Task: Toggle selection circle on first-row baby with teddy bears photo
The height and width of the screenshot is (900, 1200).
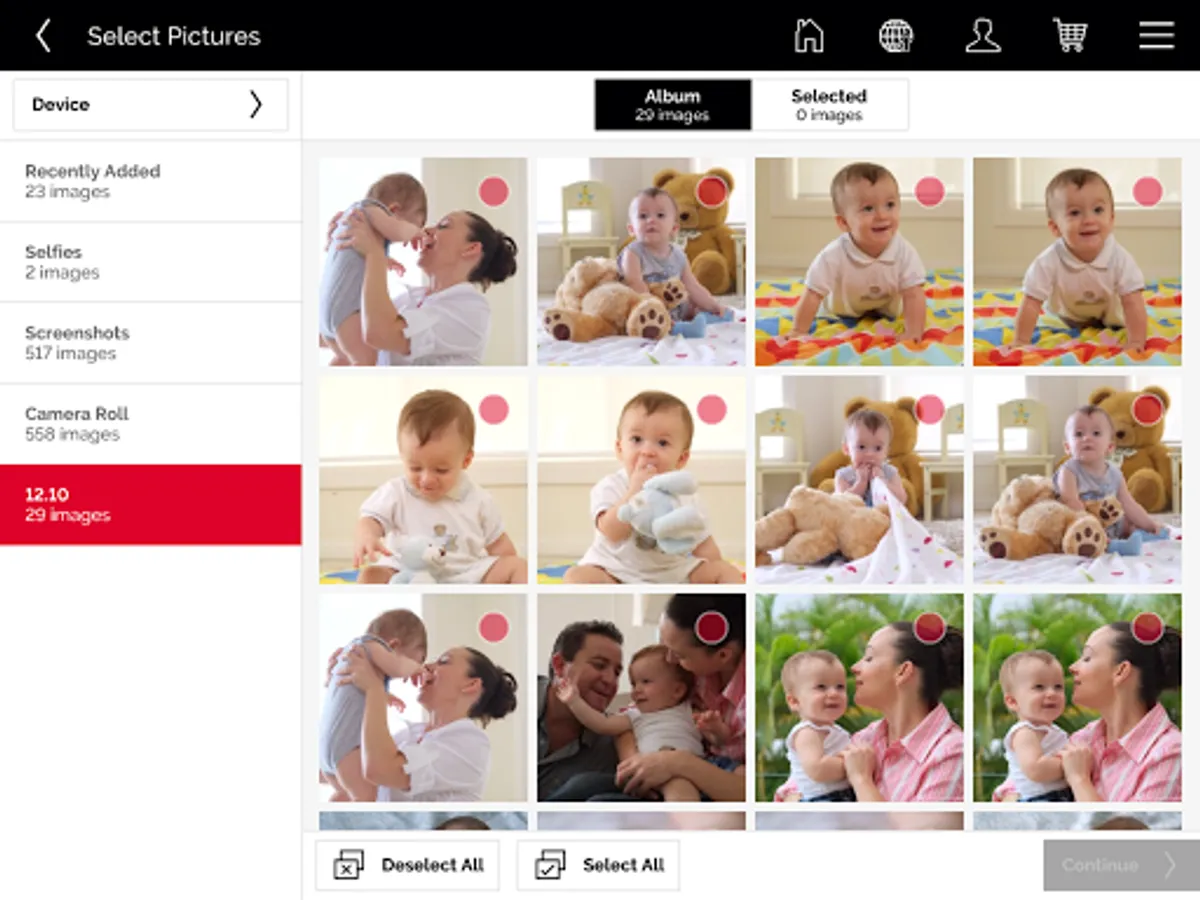Action: tap(711, 191)
